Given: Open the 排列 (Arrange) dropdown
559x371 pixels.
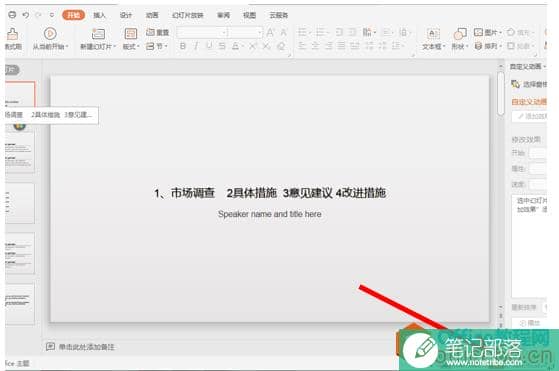Looking at the screenshot, I should [488, 46].
